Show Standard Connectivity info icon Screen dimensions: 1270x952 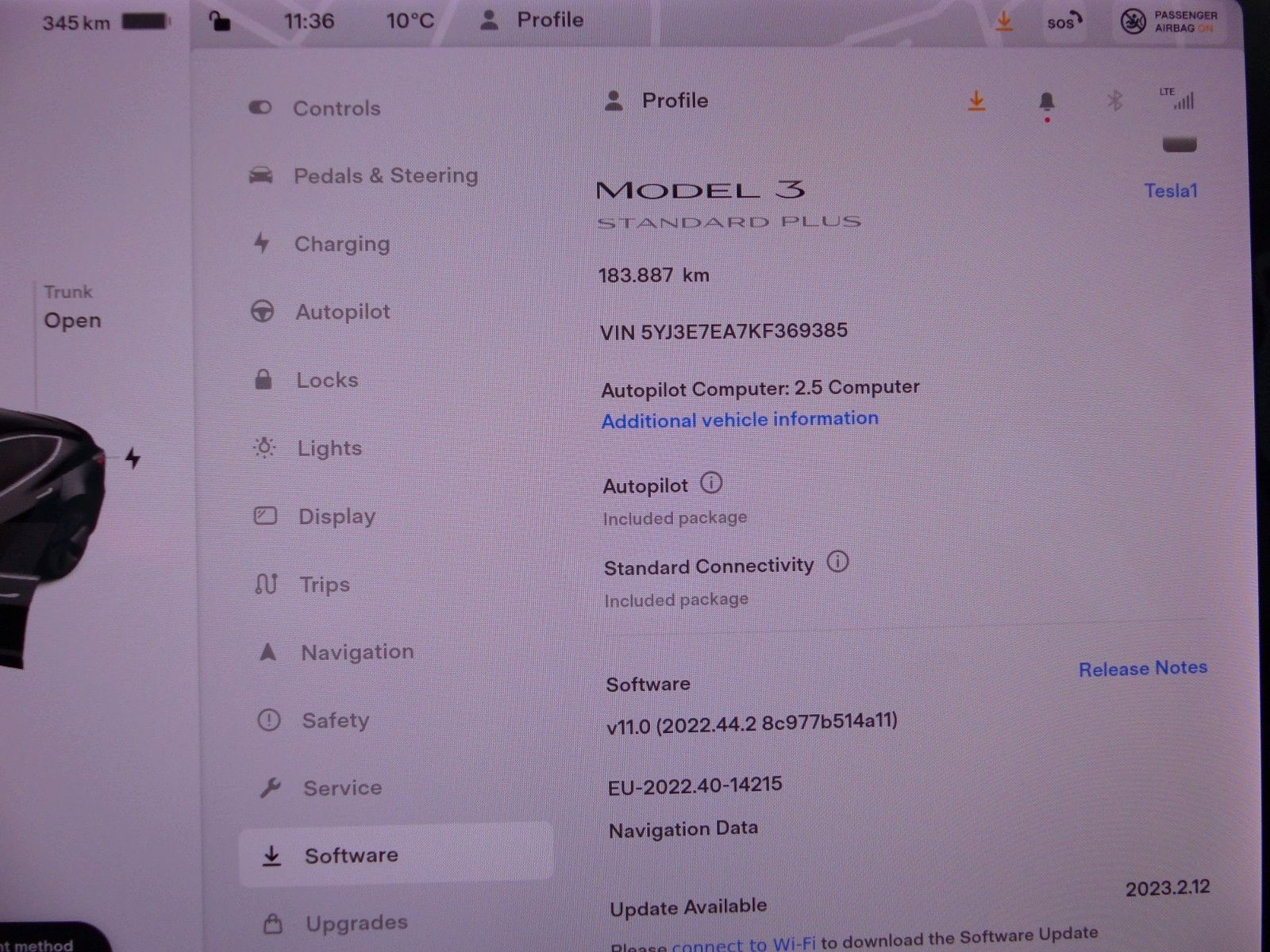pyautogui.click(x=837, y=562)
